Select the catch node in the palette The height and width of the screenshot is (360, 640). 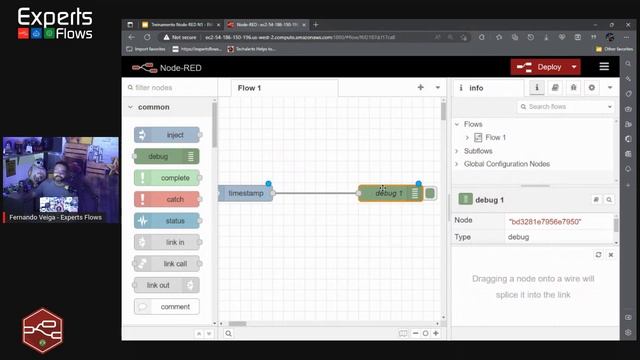pyautogui.click(x=167, y=199)
